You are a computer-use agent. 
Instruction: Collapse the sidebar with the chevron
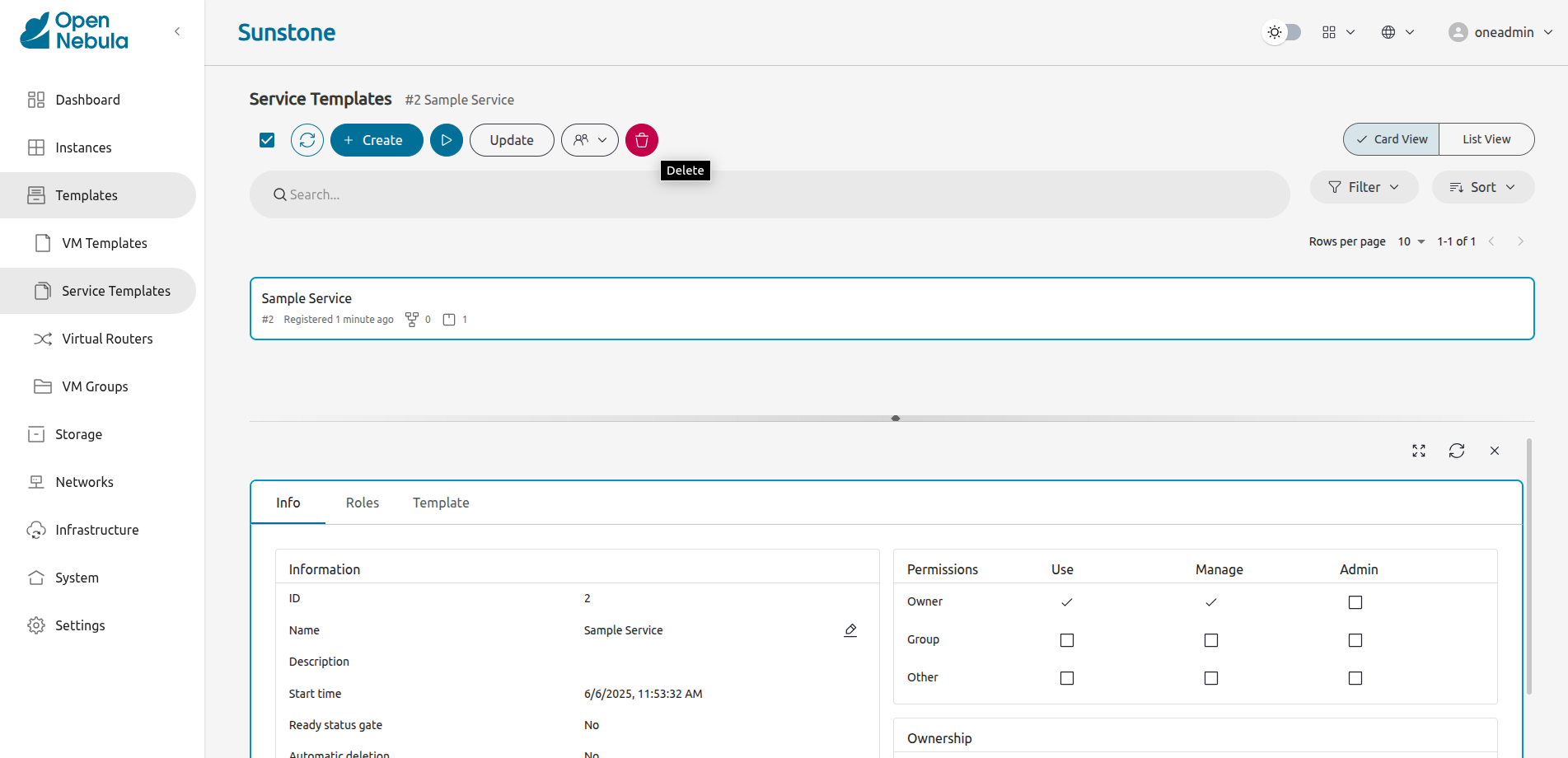[x=177, y=31]
